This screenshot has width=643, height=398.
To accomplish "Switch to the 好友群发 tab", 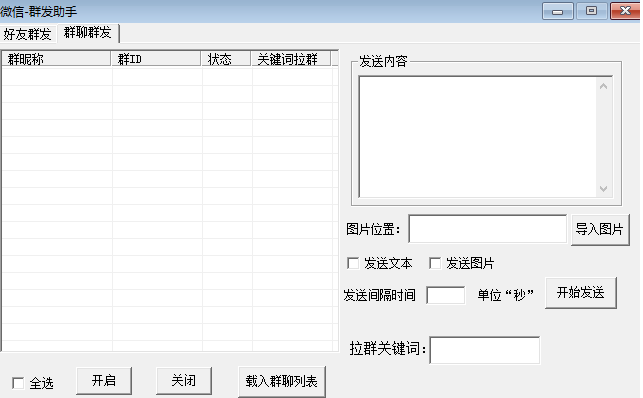I will coord(27,34).
